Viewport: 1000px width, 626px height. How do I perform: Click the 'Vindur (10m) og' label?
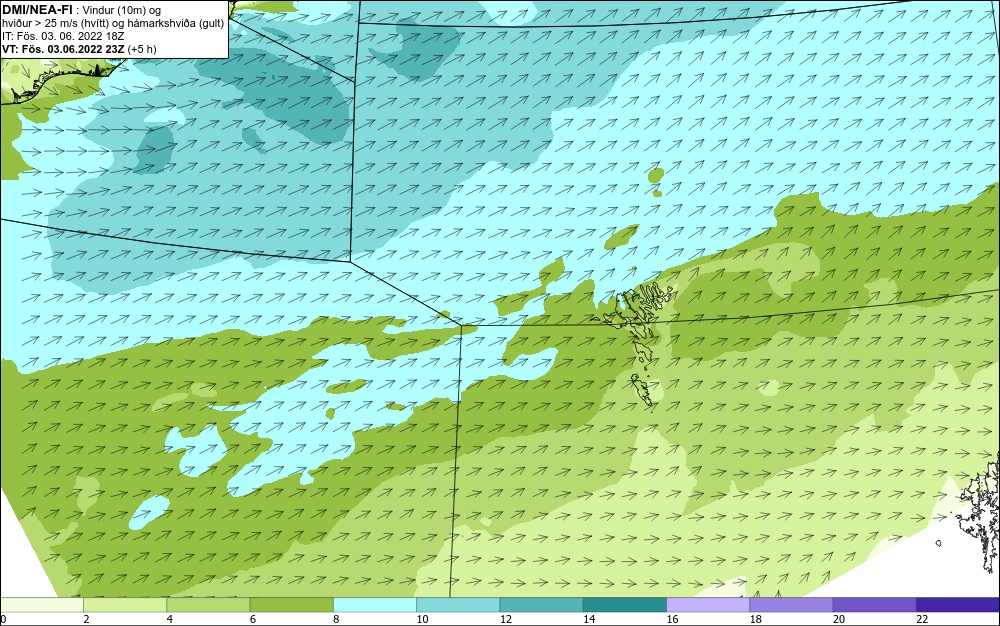[x=121, y=10]
